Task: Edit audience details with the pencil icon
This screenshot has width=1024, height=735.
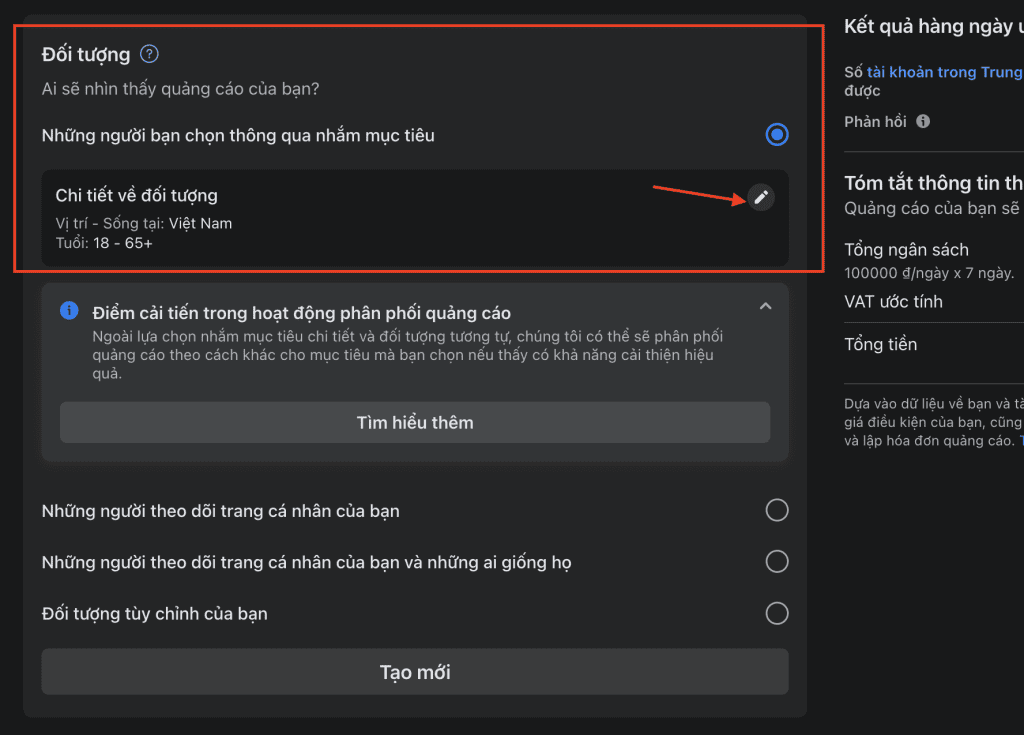Action: [x=761, y=197]
